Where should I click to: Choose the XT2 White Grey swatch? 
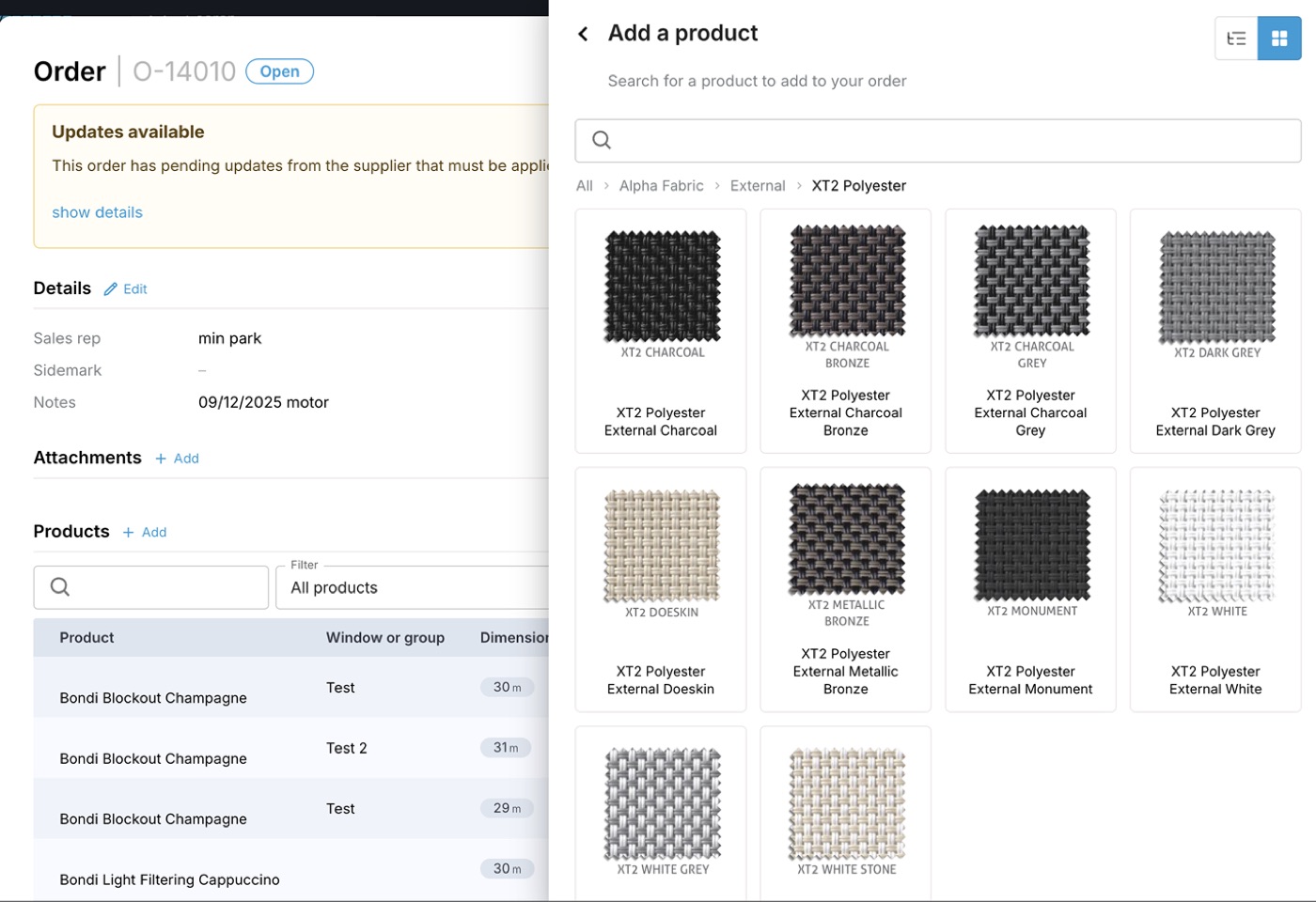662,804
